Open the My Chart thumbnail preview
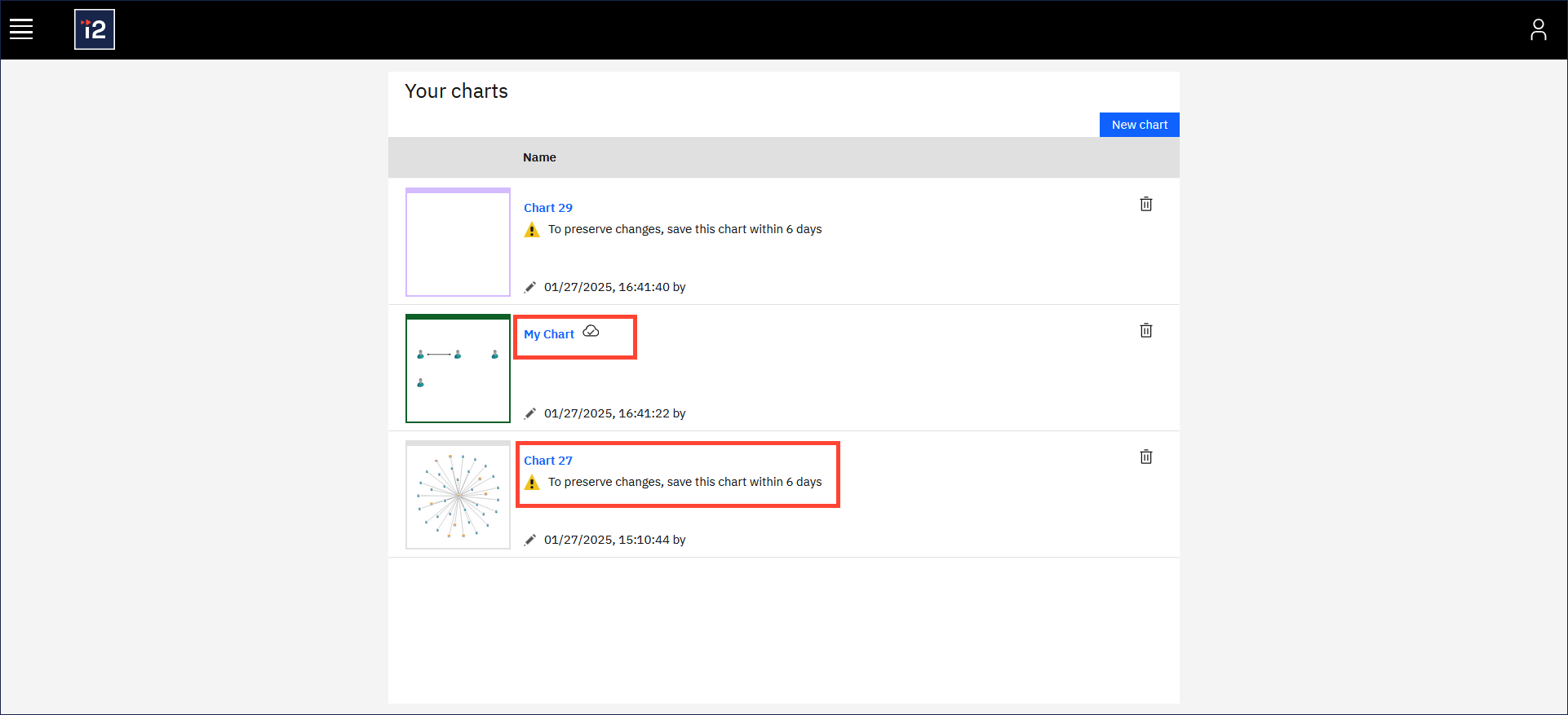Image resolution: width=1568 pixels, height=715 pixels. pyautogui.click(x=458, y=369)
